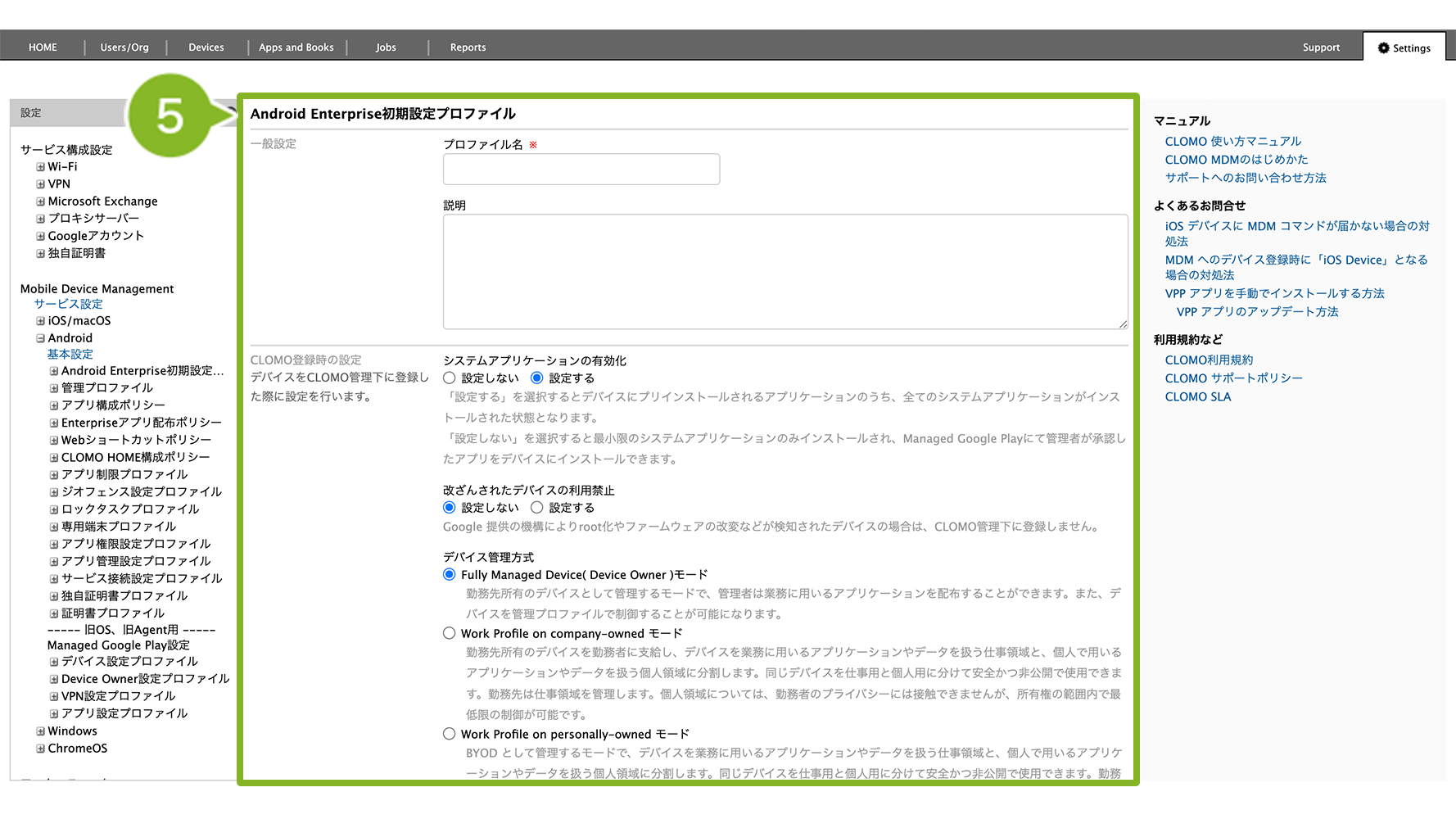1456x819 pixels.
Task: Expand 専用端末プロファイル node
Action: (x=54, y=527)
